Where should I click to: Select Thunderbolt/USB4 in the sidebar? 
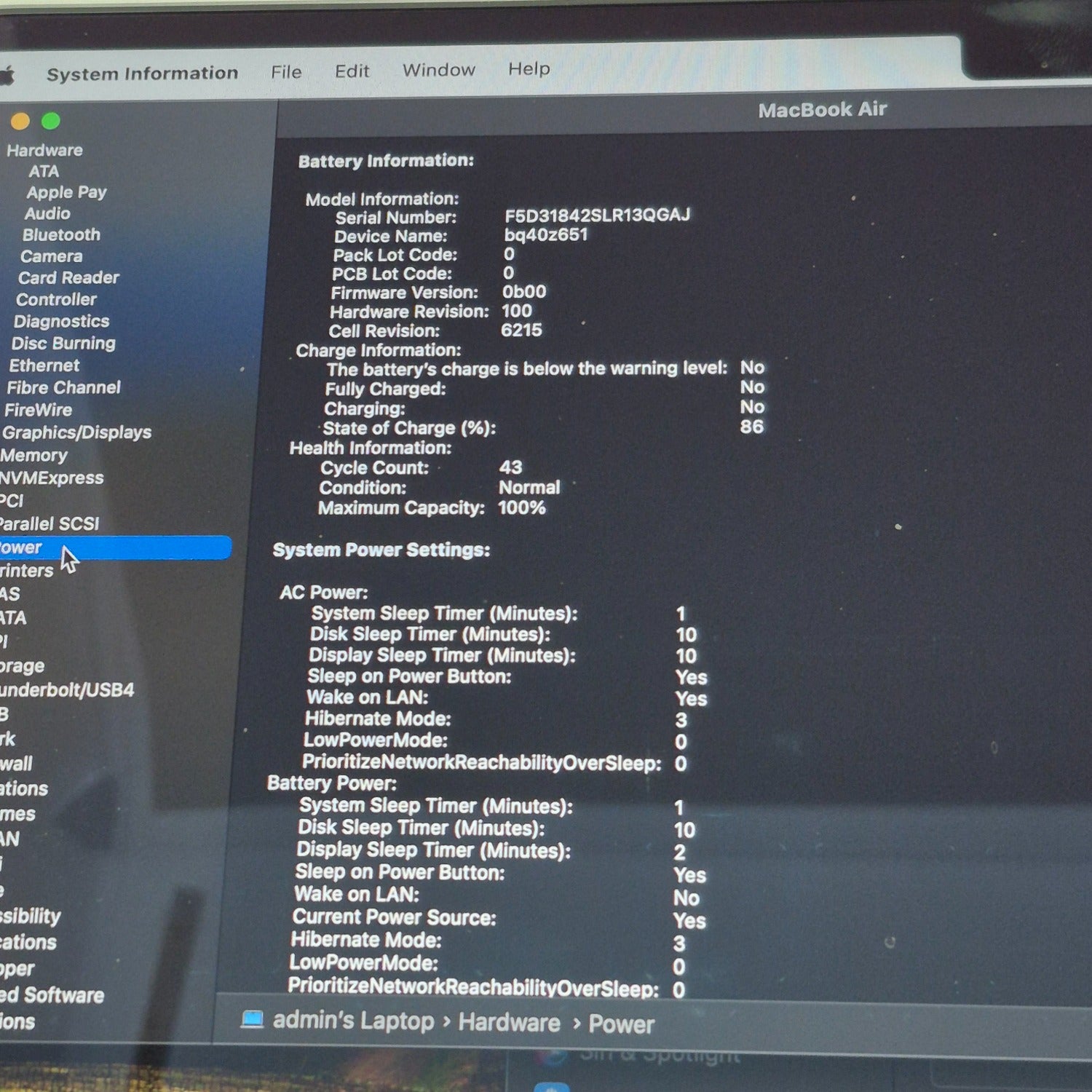coord(67,690)
